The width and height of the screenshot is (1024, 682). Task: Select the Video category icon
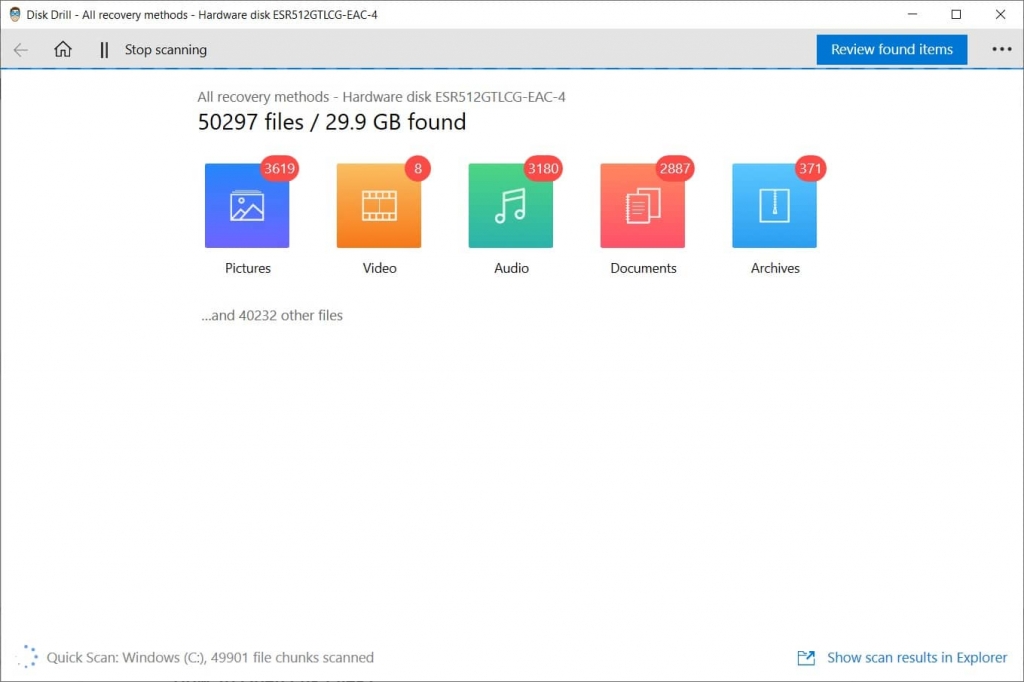coord(379,205)
